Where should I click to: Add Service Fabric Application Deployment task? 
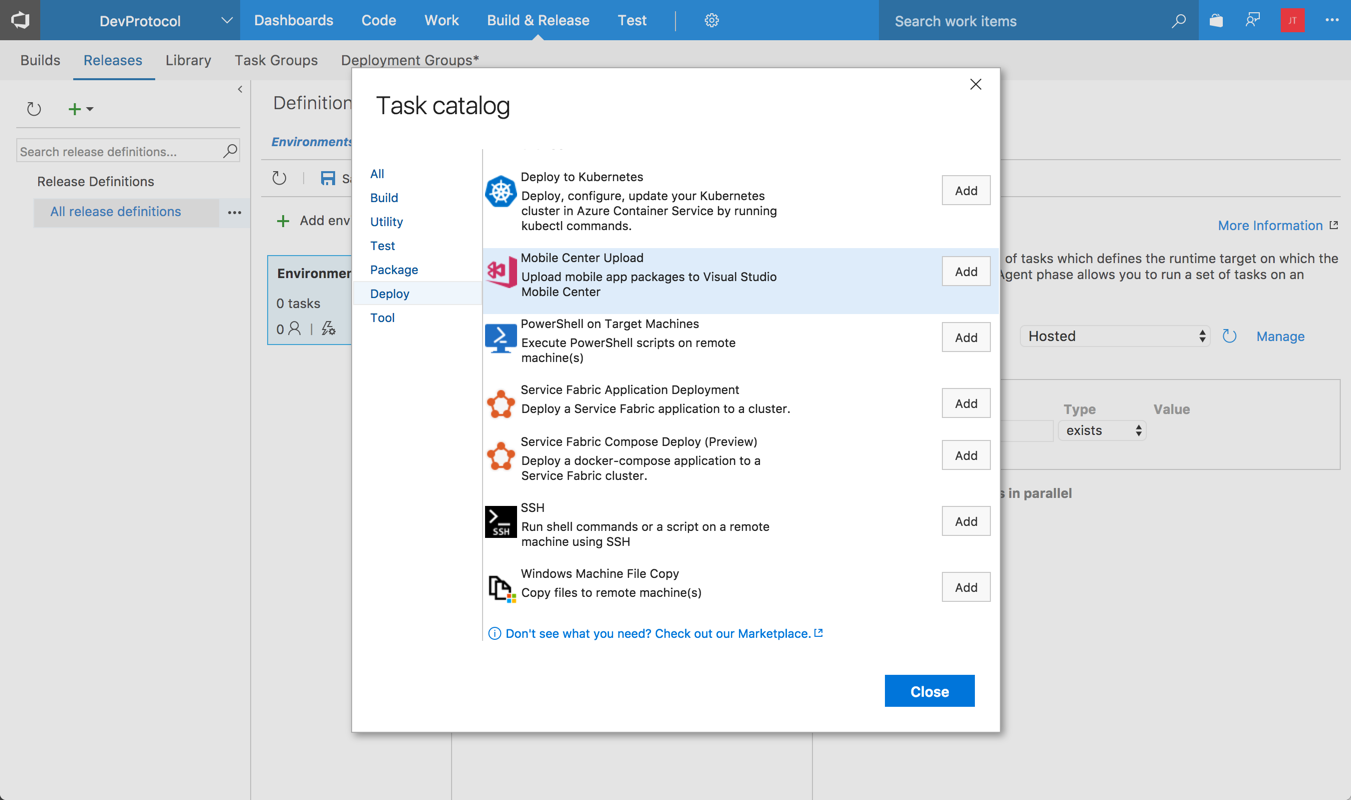(966, 403)
